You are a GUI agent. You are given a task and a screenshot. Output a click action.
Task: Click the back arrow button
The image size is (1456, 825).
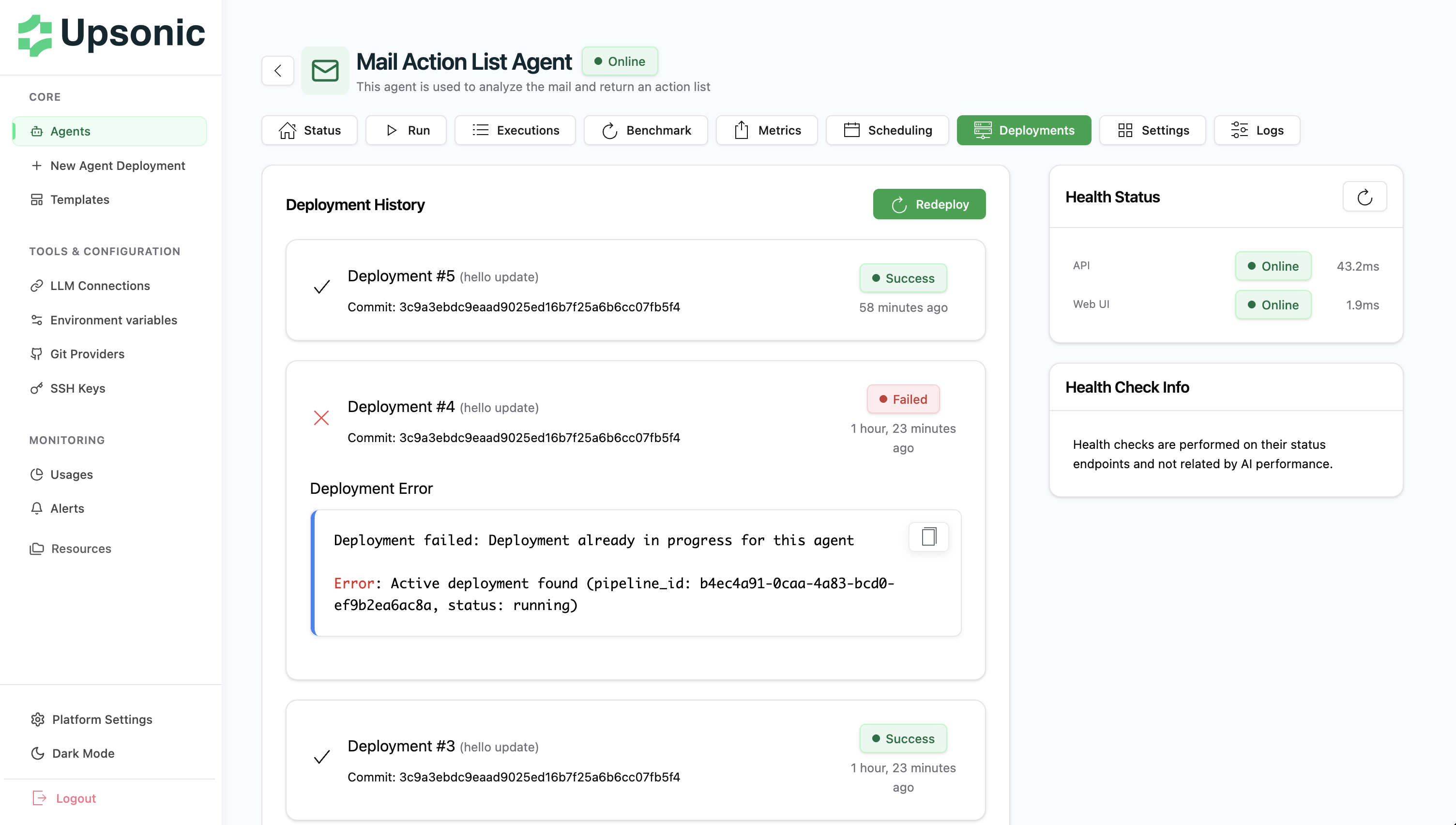(277, 71)
